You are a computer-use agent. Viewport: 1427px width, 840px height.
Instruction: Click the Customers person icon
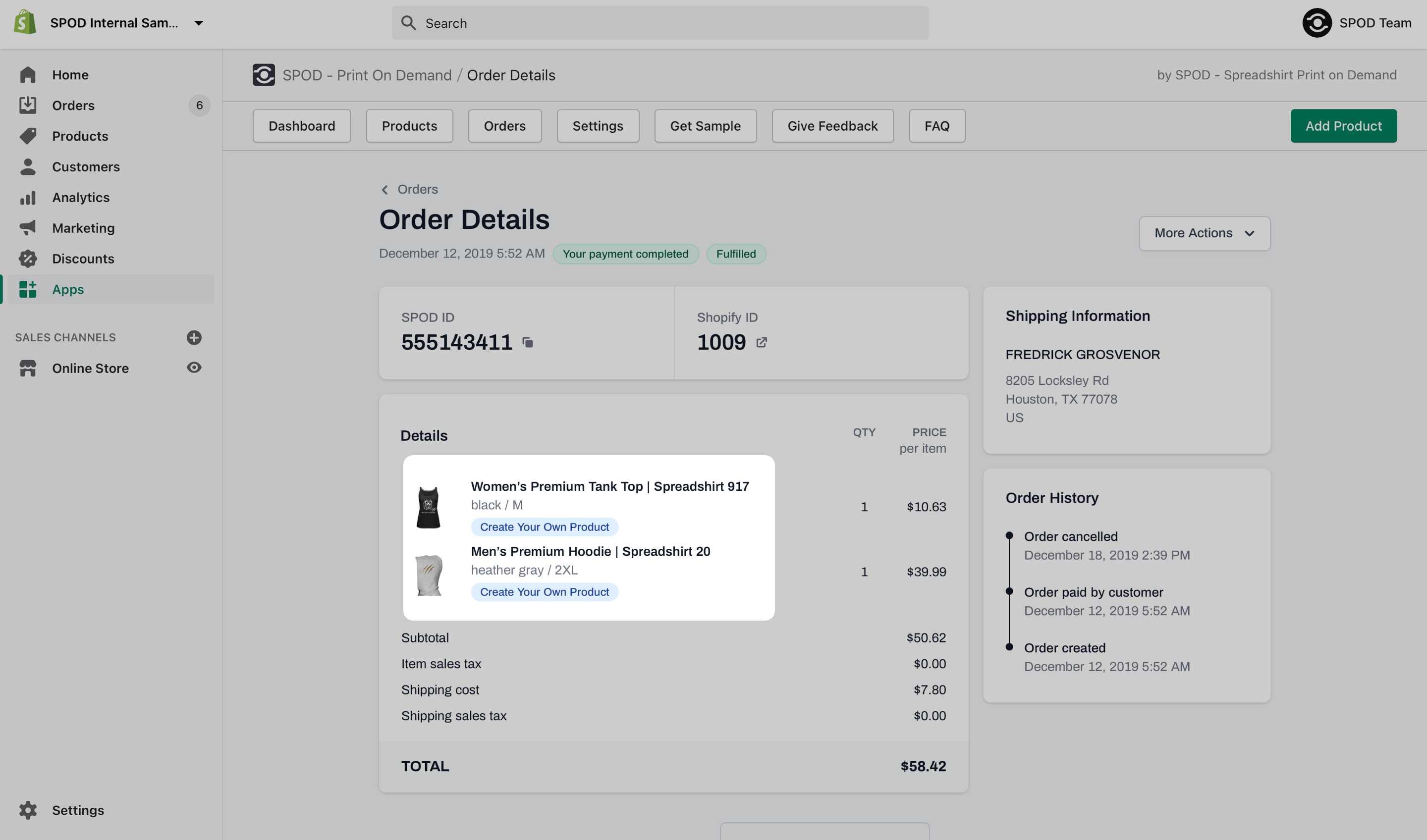click(28, 166)
